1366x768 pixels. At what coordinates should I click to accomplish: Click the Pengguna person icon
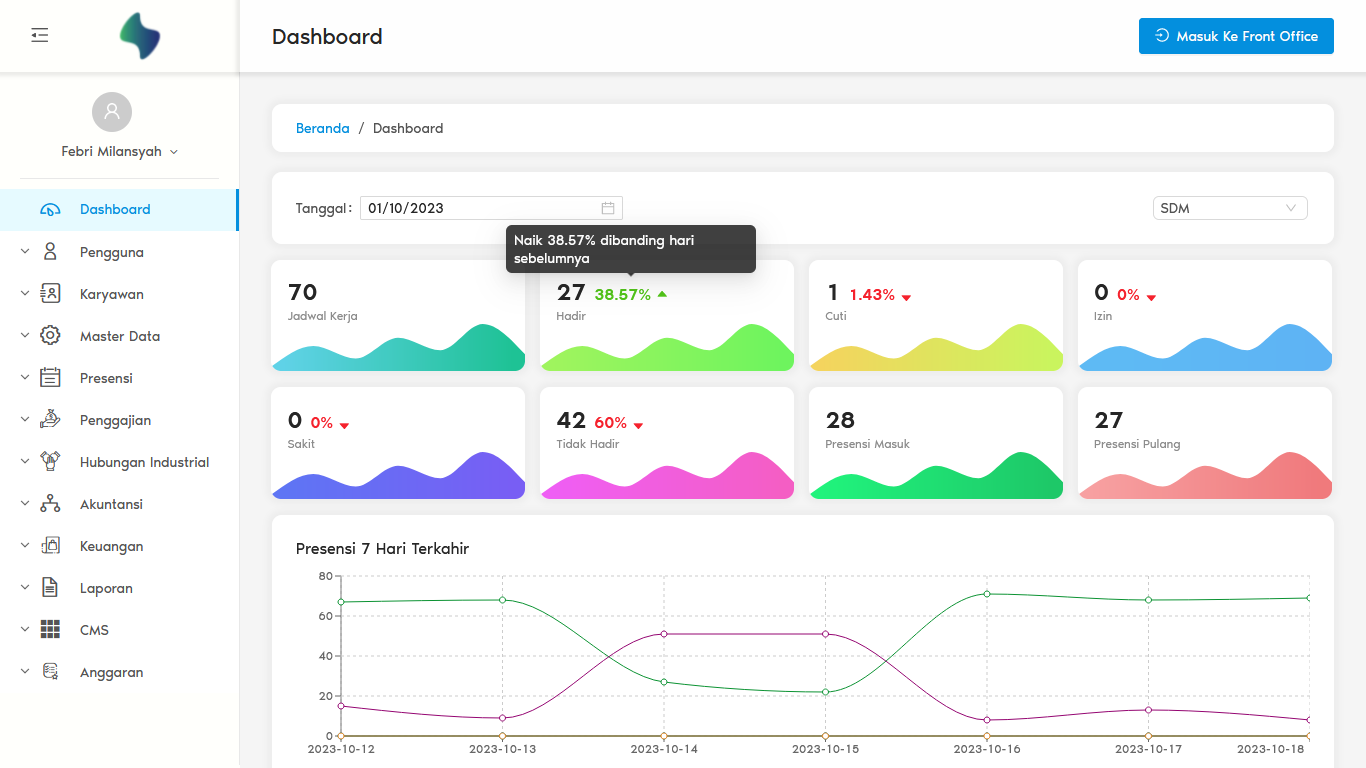click(50, 252)
